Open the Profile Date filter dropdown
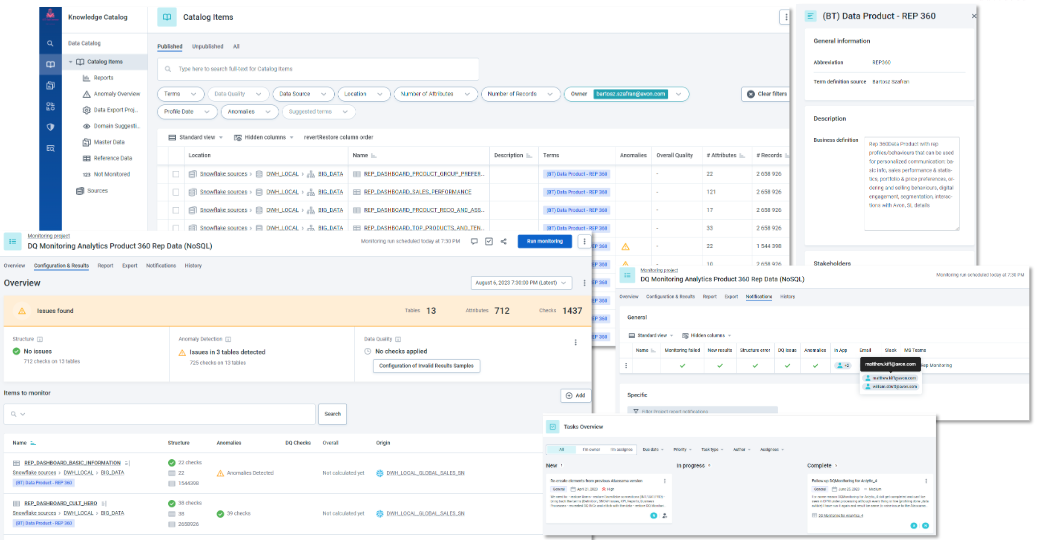The image size is (1040, 540). 187,112
